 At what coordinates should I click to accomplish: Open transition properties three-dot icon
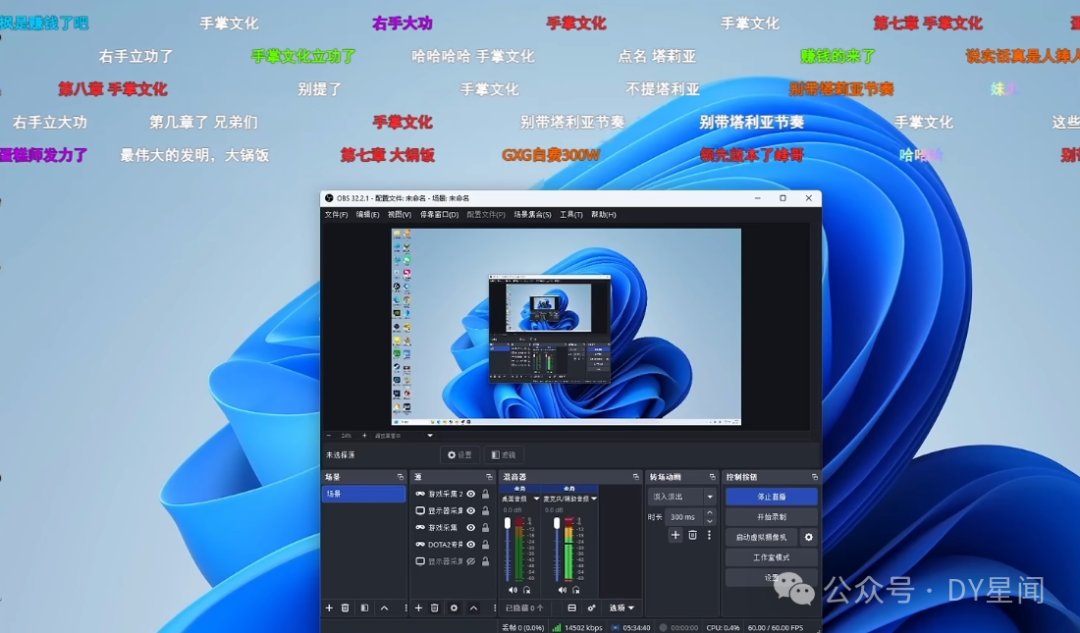pyautogui.click(x=709, y=535)
